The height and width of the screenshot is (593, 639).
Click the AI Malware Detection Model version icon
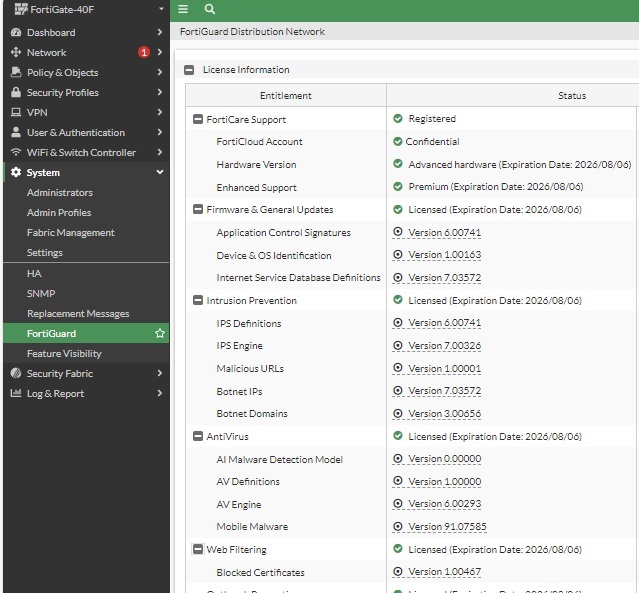[397, 459]
